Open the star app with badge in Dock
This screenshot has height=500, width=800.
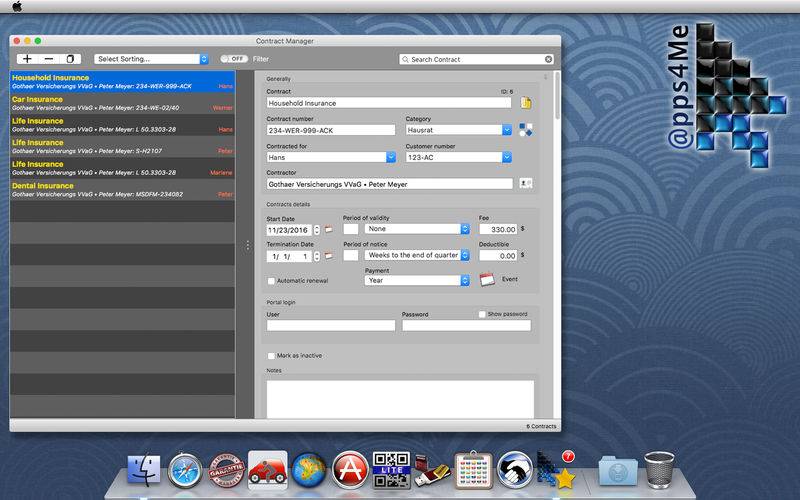[x=556, y=469]
